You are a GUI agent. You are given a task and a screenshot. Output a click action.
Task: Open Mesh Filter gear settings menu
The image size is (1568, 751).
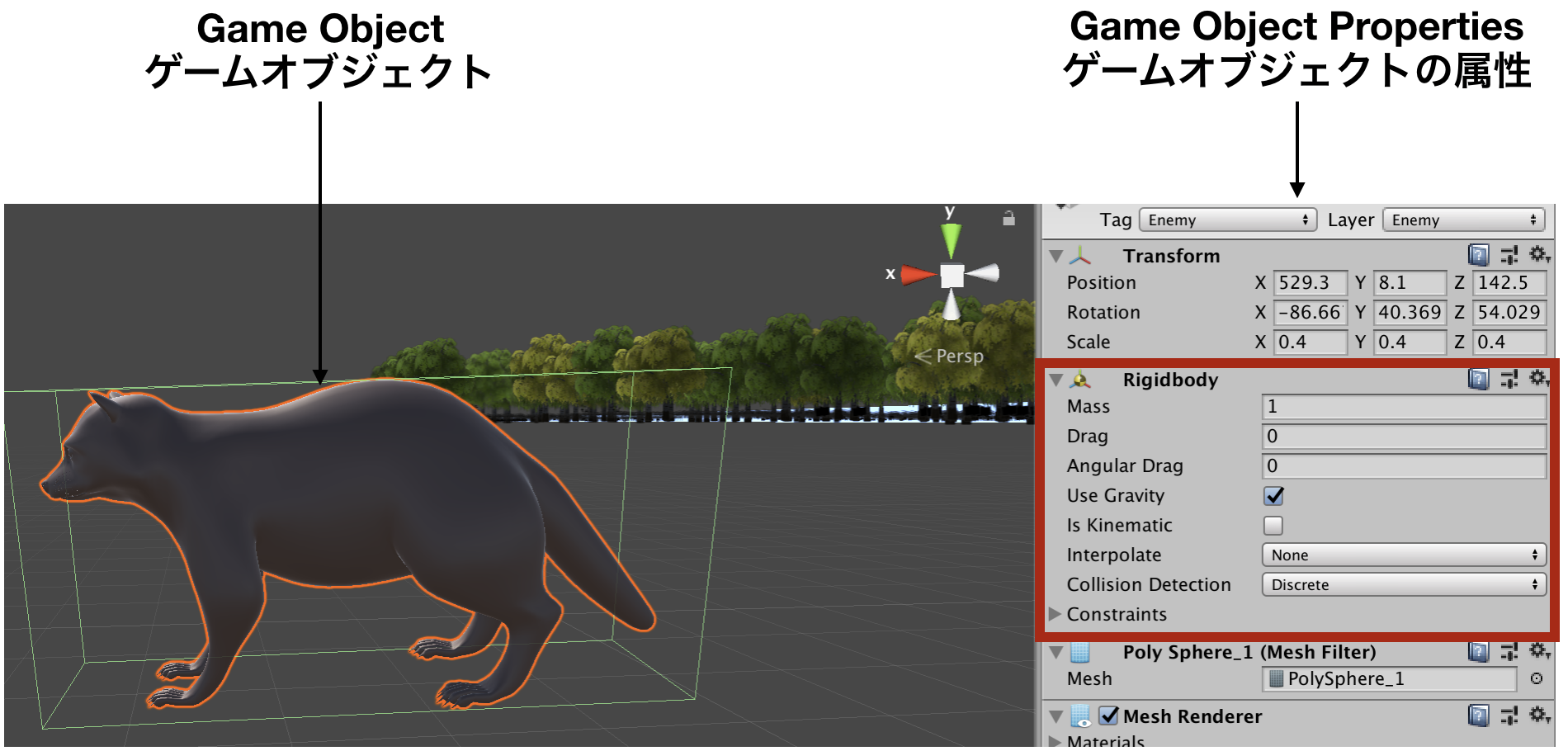[x=1539, y=651]
